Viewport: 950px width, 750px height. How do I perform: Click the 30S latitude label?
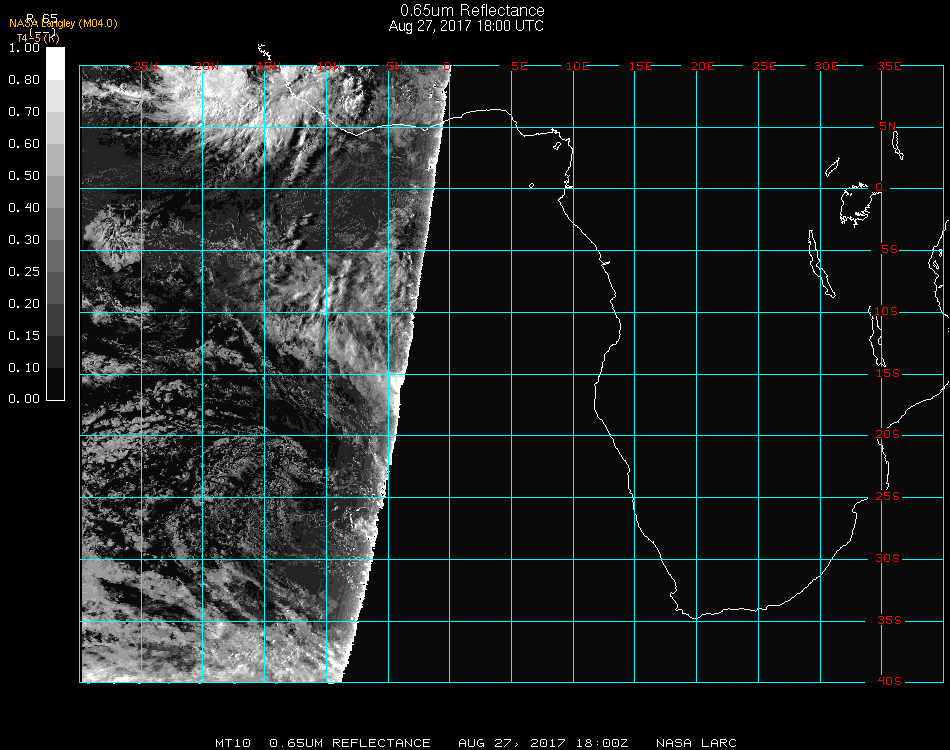point(888,559)
